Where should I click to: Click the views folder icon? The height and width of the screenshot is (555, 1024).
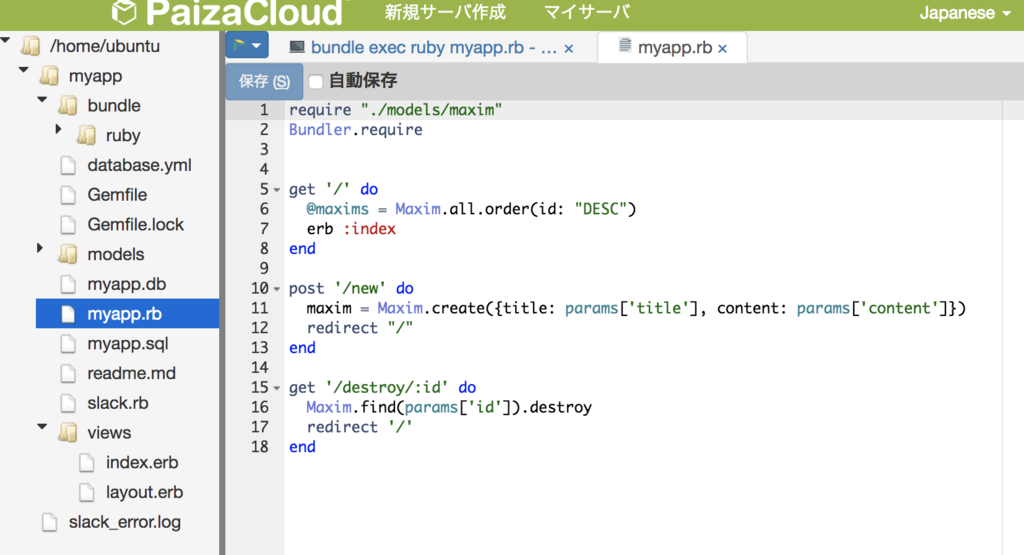(68, 433)
